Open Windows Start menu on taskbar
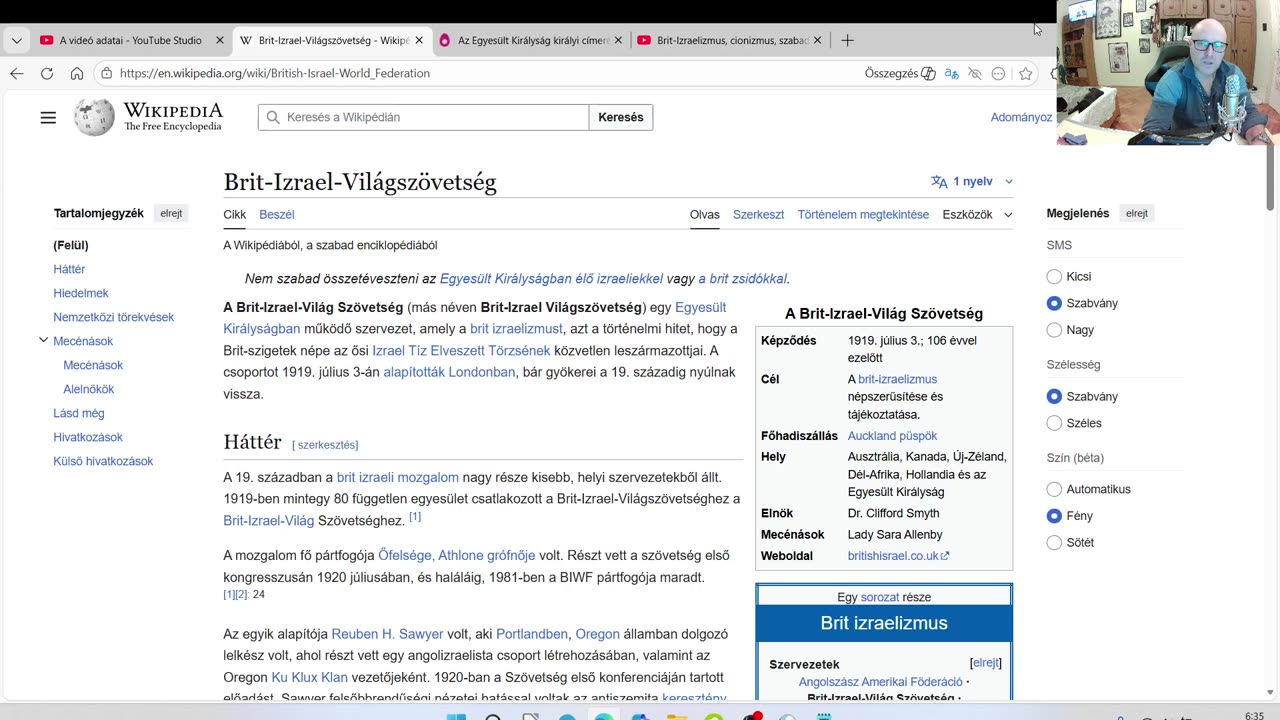The image size is (1280, 720). 456,716
